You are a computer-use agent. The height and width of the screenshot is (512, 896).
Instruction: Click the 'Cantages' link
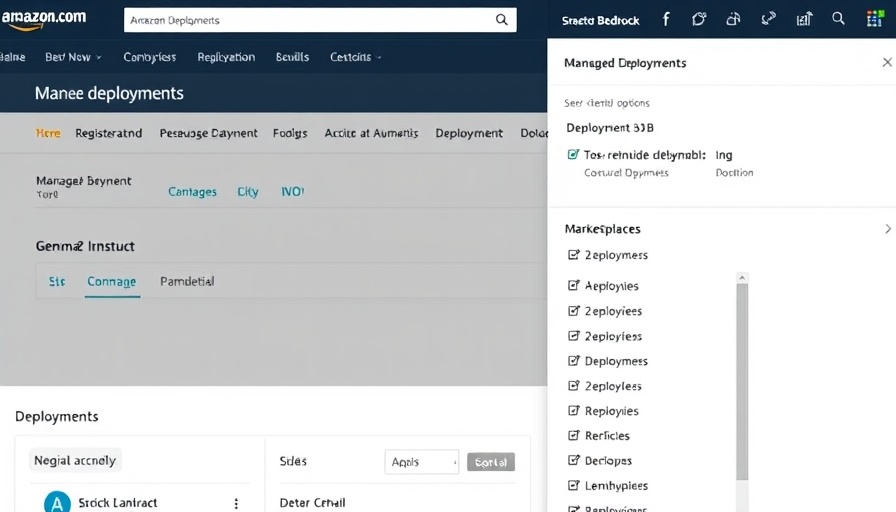[x=192, y=192]
